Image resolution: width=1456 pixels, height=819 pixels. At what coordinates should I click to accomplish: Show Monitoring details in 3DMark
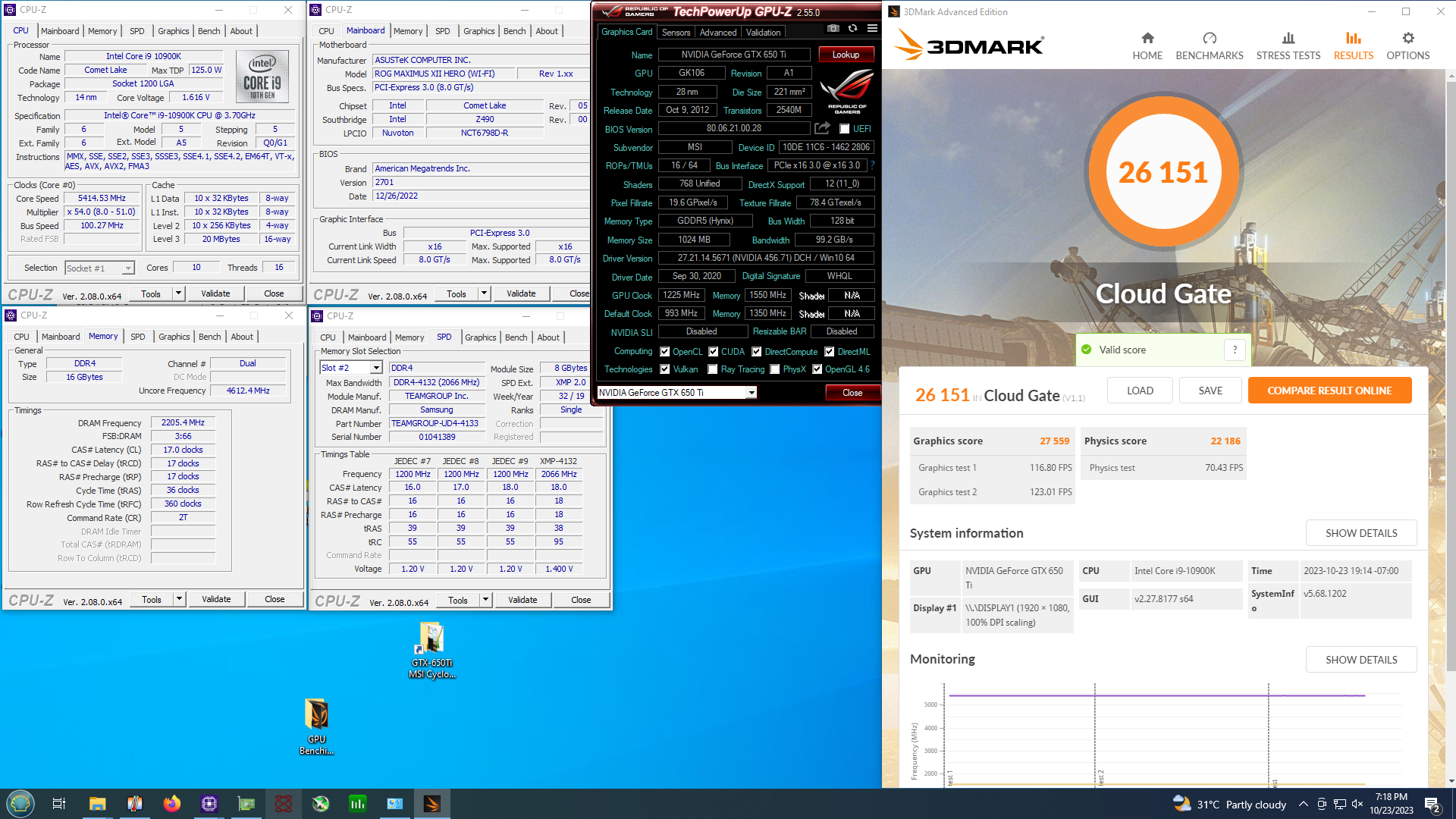pos(1361,660)
